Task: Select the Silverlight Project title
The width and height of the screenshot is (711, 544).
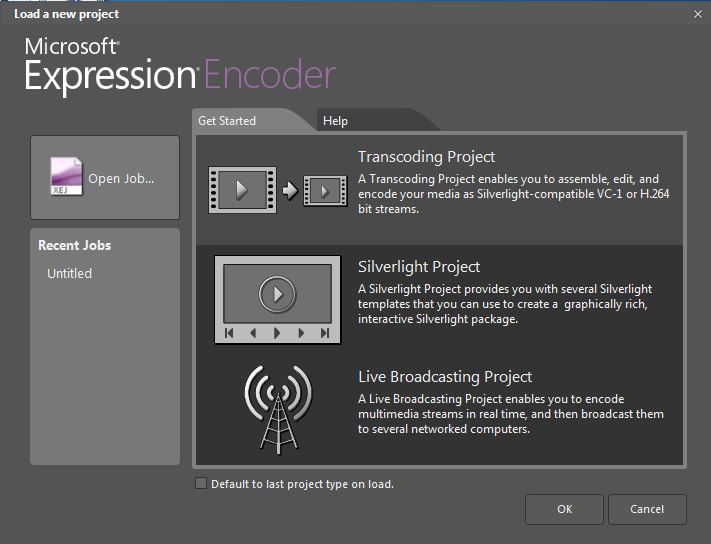Action: tap(419, 267)
